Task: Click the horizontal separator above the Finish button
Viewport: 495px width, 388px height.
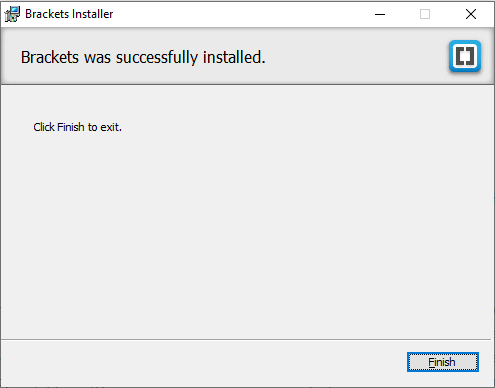Action: (x=246, y=340)
